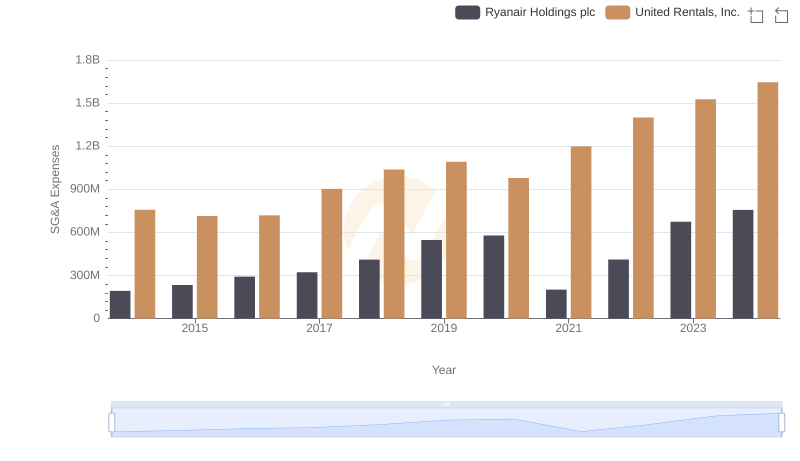Click the 300M y-axis label
Image resolution: width=800 pixels, height=461 pixels.
tap(85, 275)
